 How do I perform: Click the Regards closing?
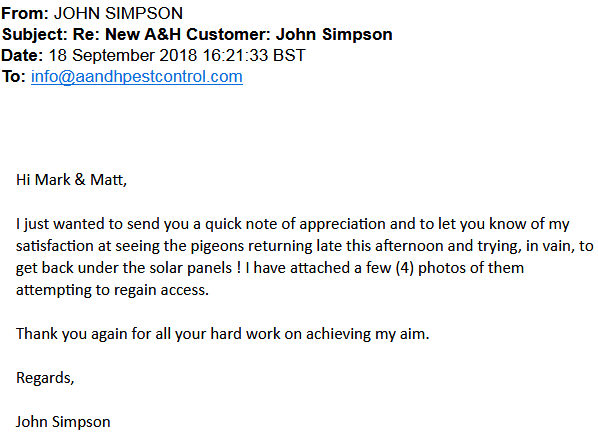45,378
